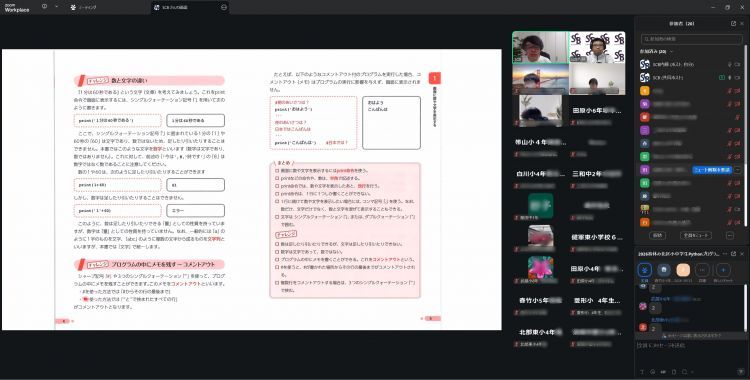750x380 pixels.
Task: Pop out the chat panel
Action: coord(734,254)
